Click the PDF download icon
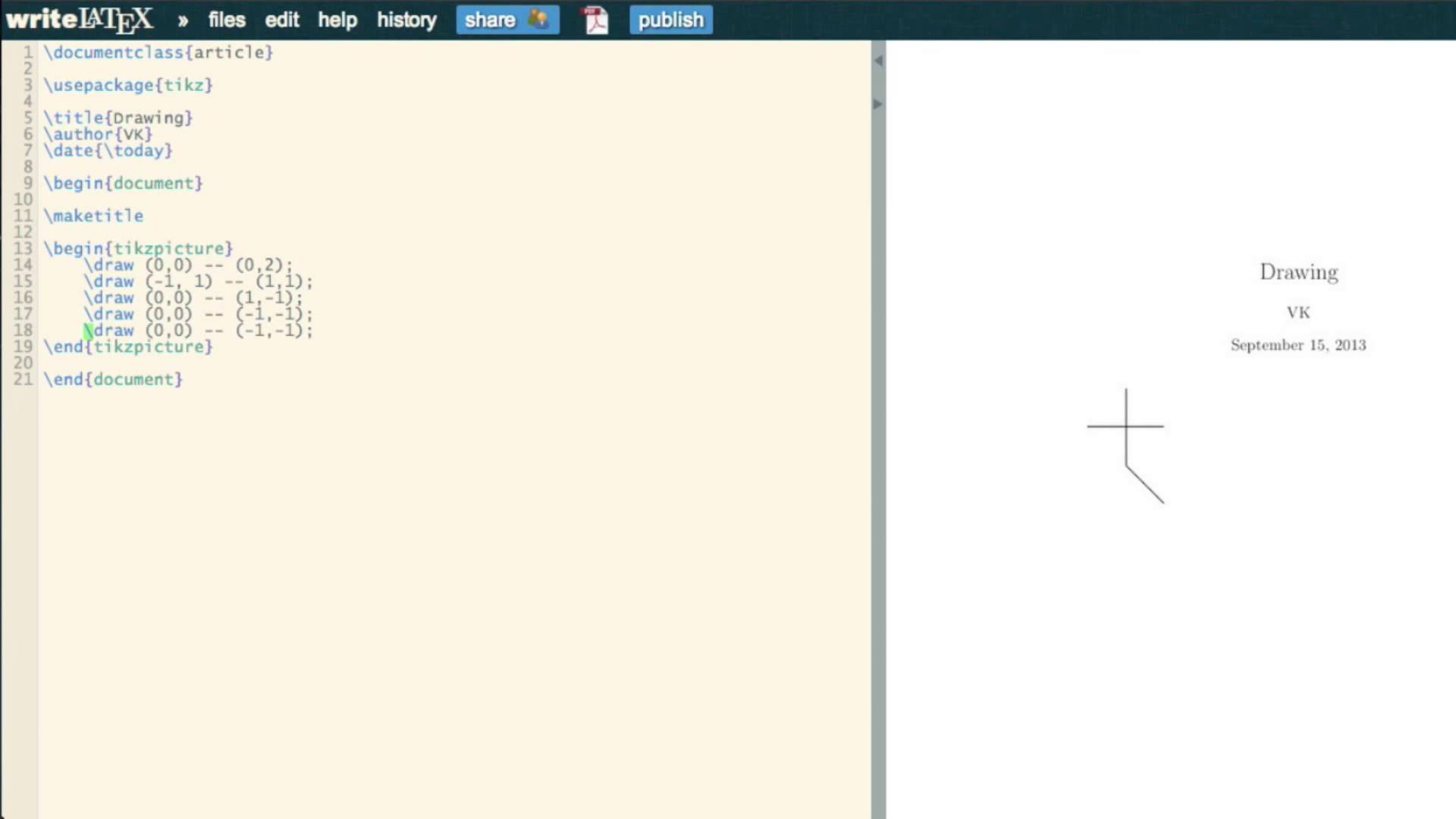The width and height of the screenshot is (1456, 819). pyautogui.click(x=595, y=20)
